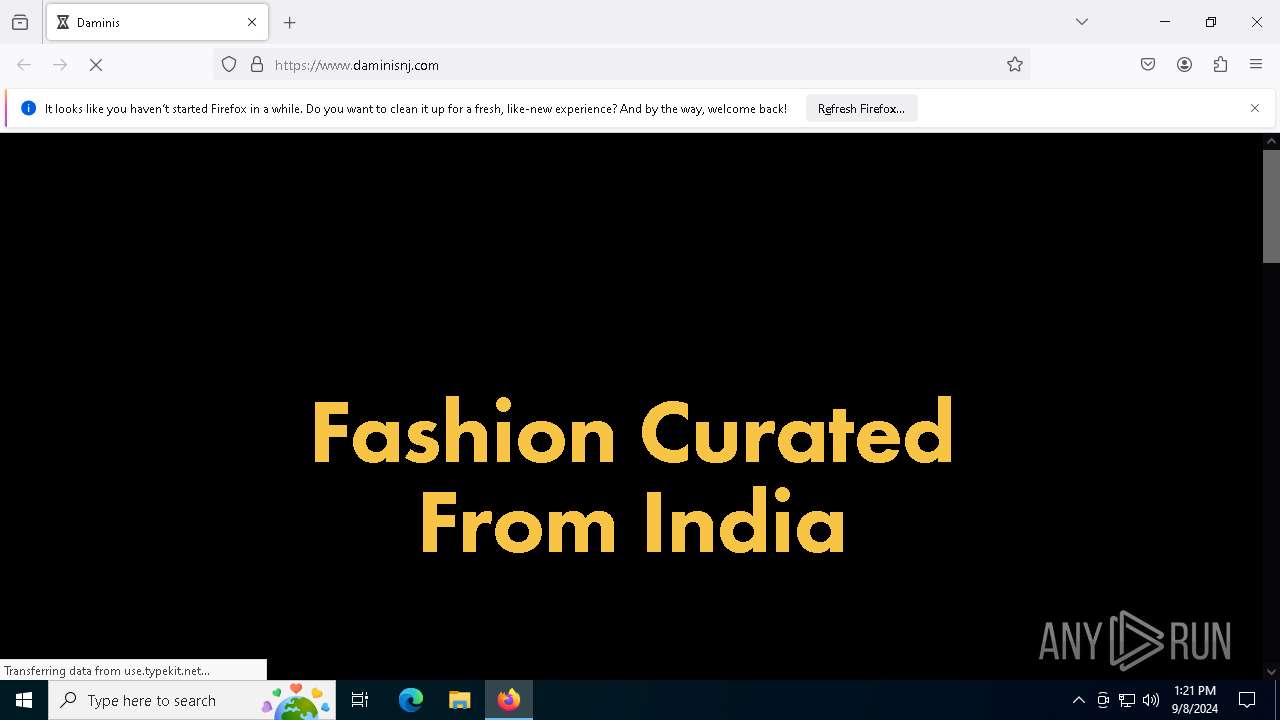This screenshot has height=720, width=1280.
Task: Dismiss the Firefox refresh notification bar
Action: [1255, 108]
